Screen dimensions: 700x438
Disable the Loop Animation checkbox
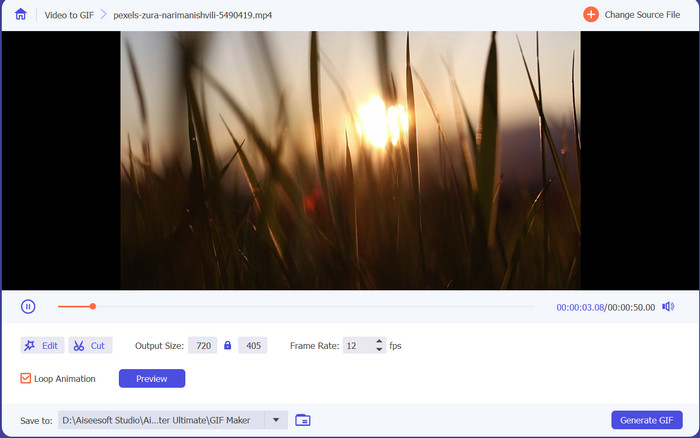[26, 379]
